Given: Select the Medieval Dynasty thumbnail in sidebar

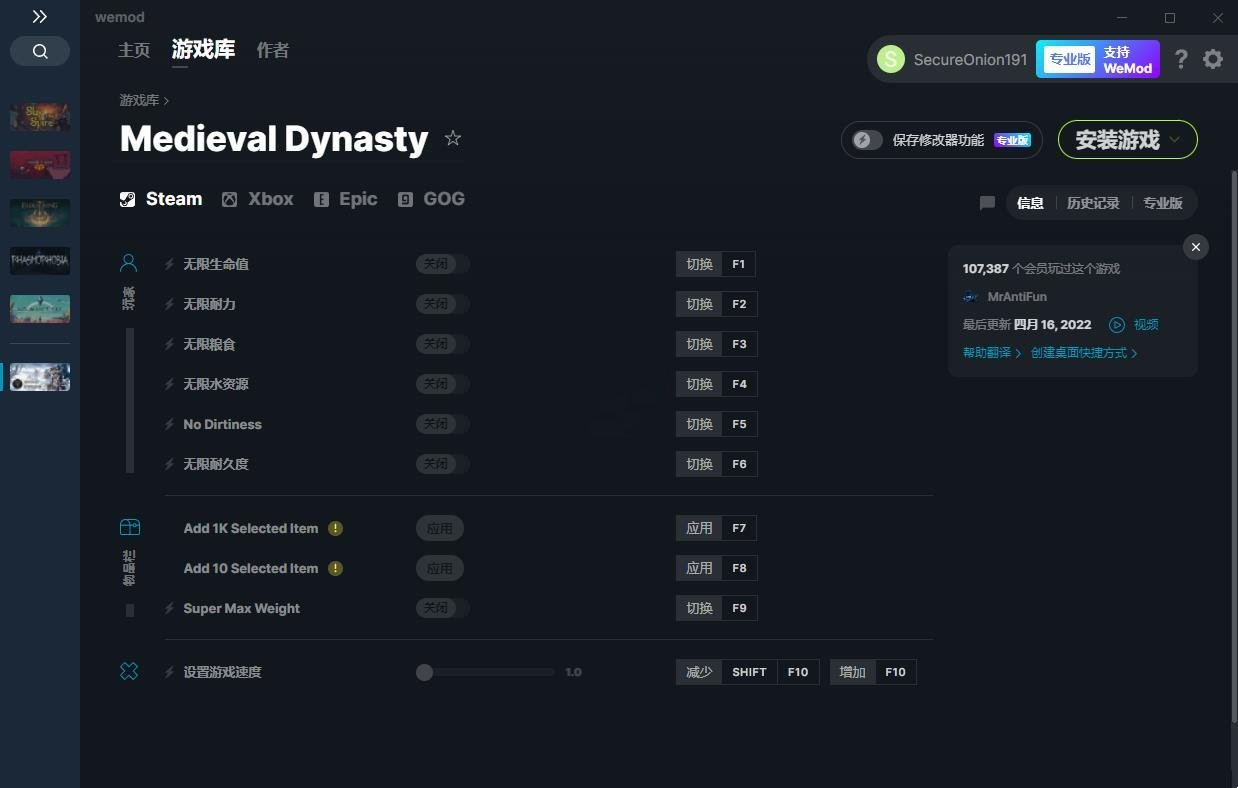Looking at the screenshot, I should [40, 377].
